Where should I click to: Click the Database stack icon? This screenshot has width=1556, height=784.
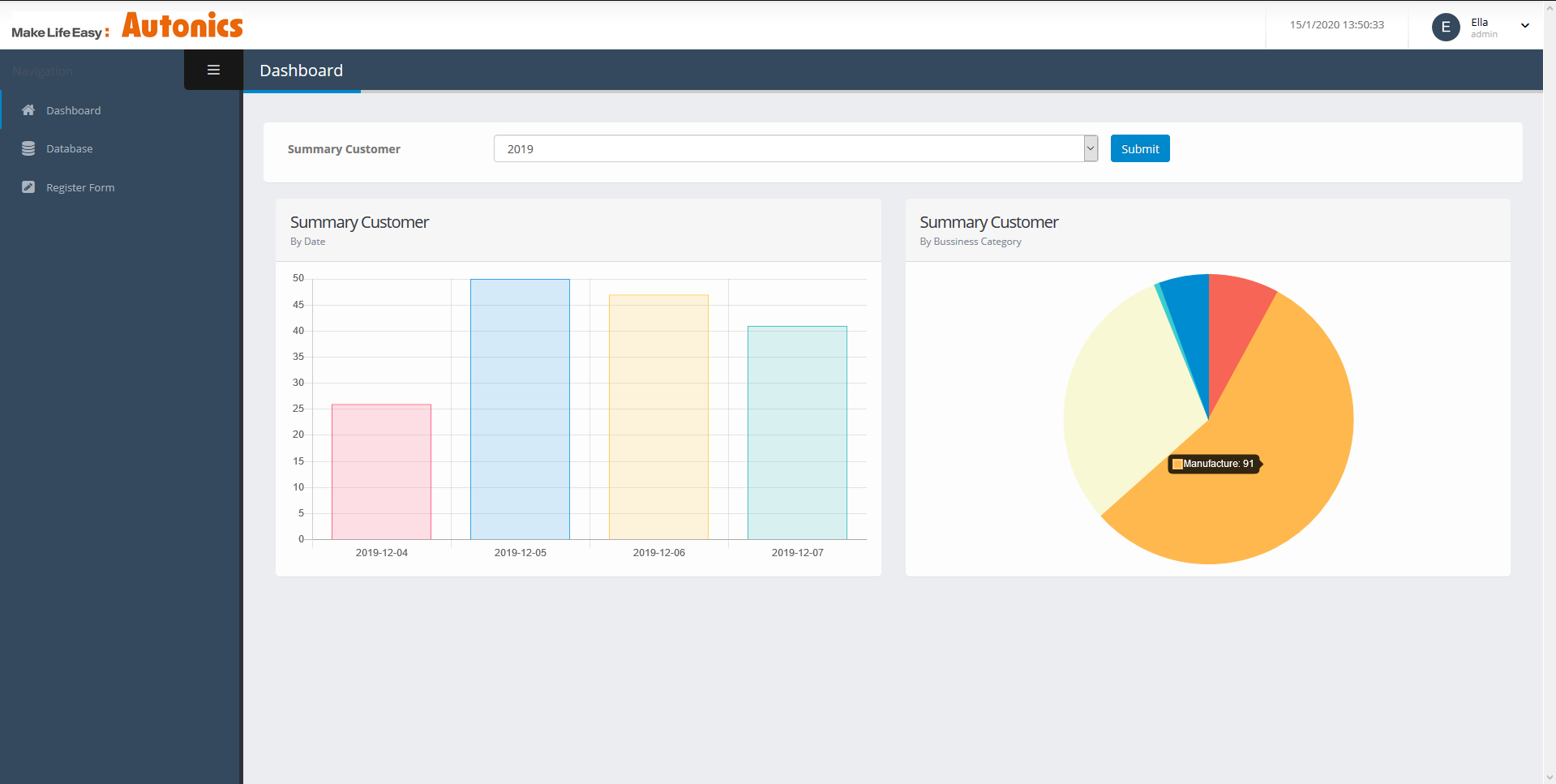28,148
